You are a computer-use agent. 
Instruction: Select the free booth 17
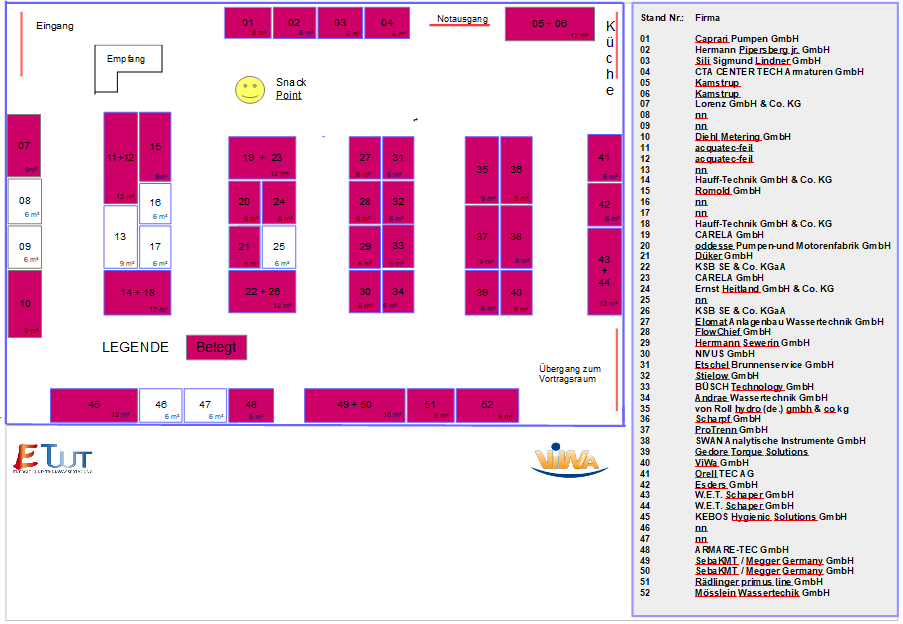(x=155, y=247)
